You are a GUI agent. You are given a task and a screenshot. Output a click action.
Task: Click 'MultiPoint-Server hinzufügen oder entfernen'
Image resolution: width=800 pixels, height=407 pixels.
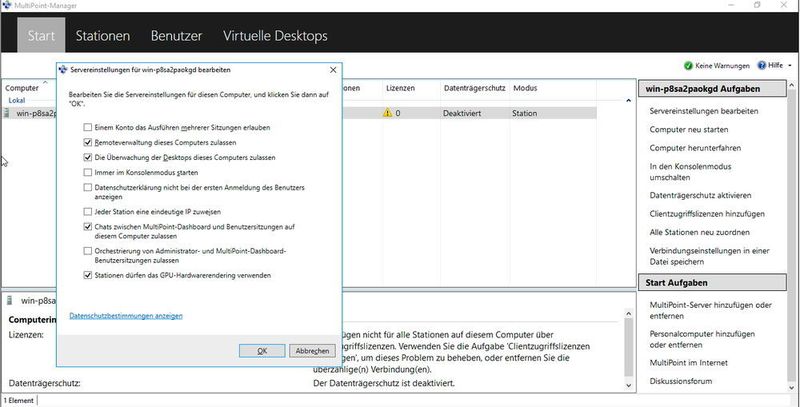coord(711,310)
